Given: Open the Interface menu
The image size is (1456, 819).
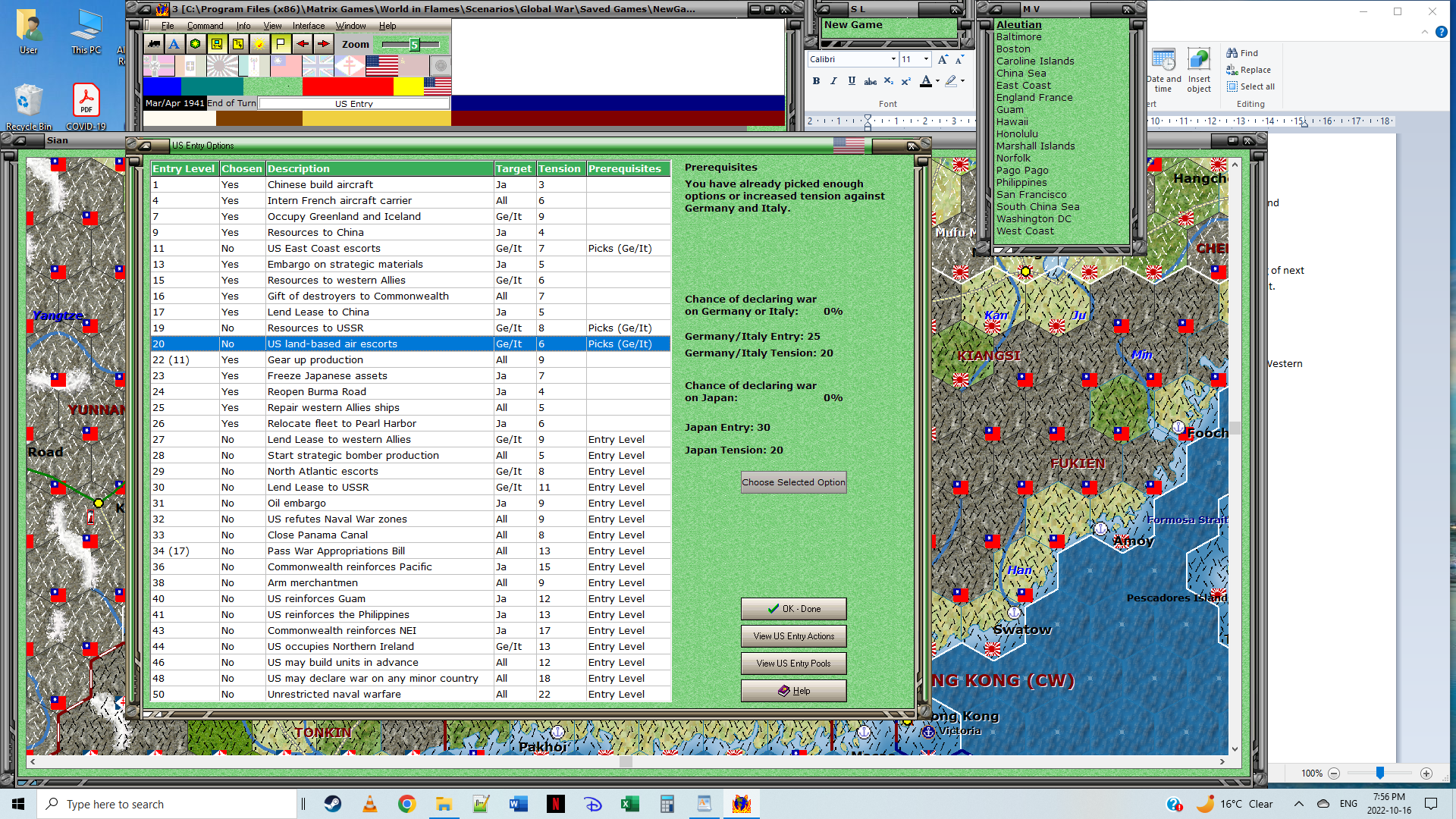Looking at the screenshot, I should (308, 26).
